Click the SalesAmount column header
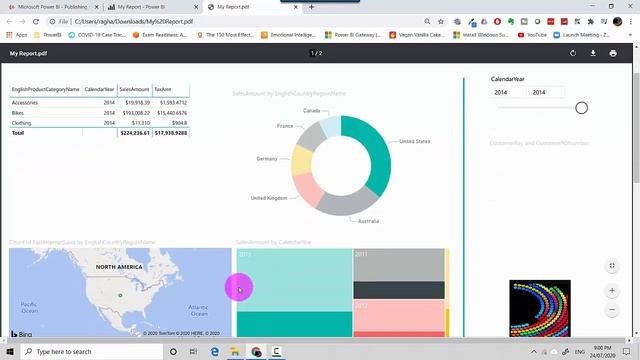640x360 pixels. click(134, 89)
